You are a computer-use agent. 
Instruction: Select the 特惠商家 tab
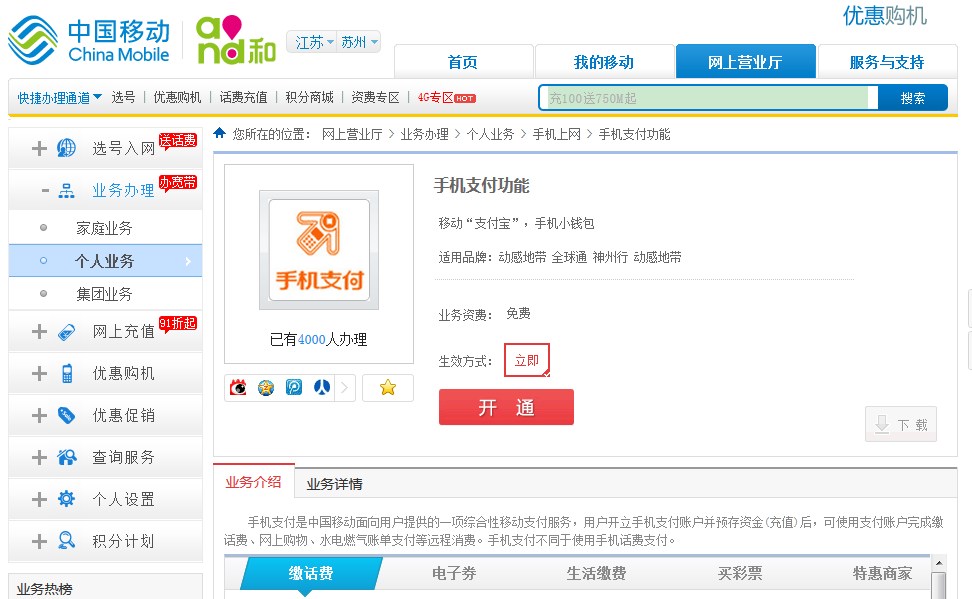point(882,573)
